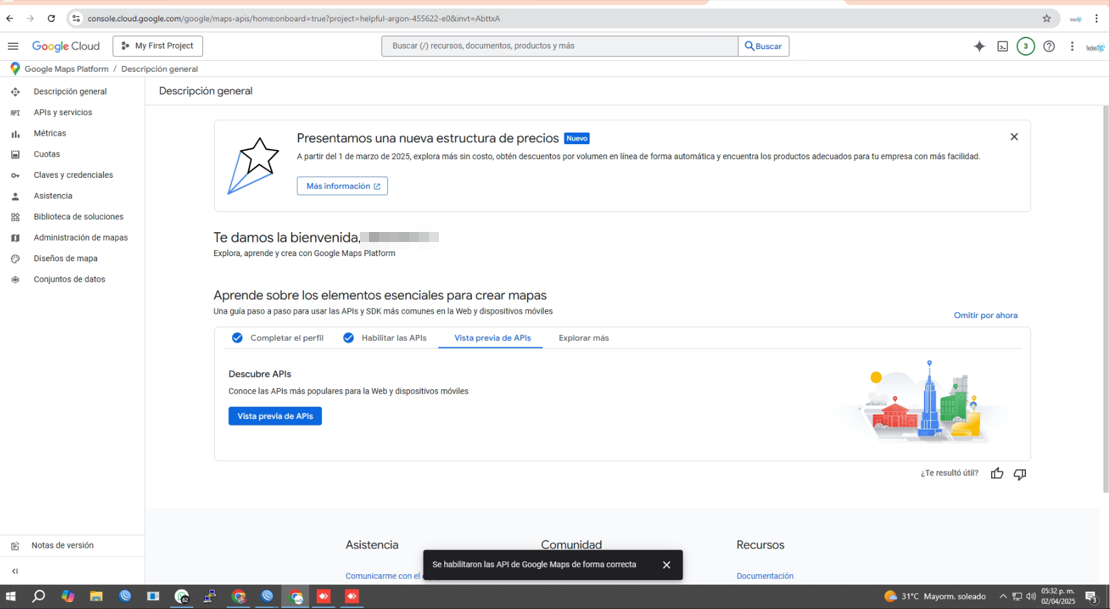Open Comunicarme con el link under Asistencia
This screenshot has height=609, width=1110.
pos(383,576)
